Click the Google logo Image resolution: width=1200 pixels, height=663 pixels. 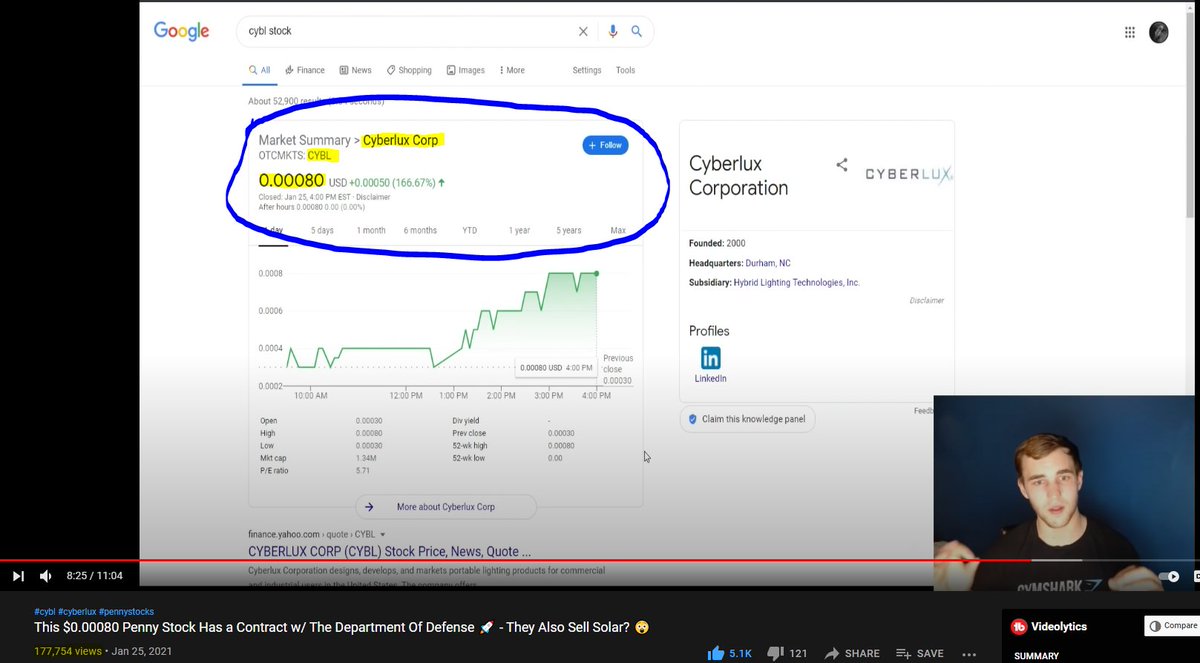(181, 31)
